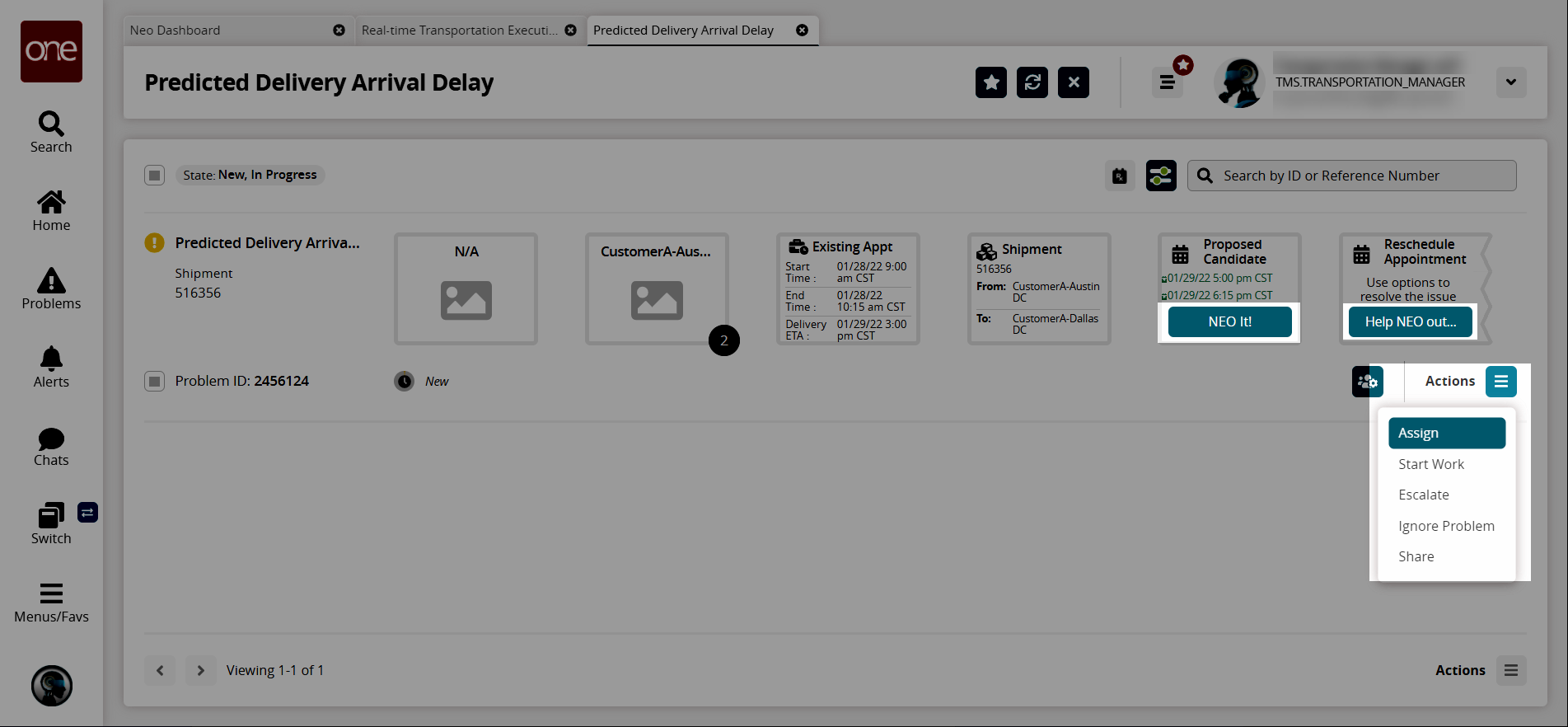1568x727 pixels.
Task: Open the footer Actions menu
Action: coord(1511,670)
